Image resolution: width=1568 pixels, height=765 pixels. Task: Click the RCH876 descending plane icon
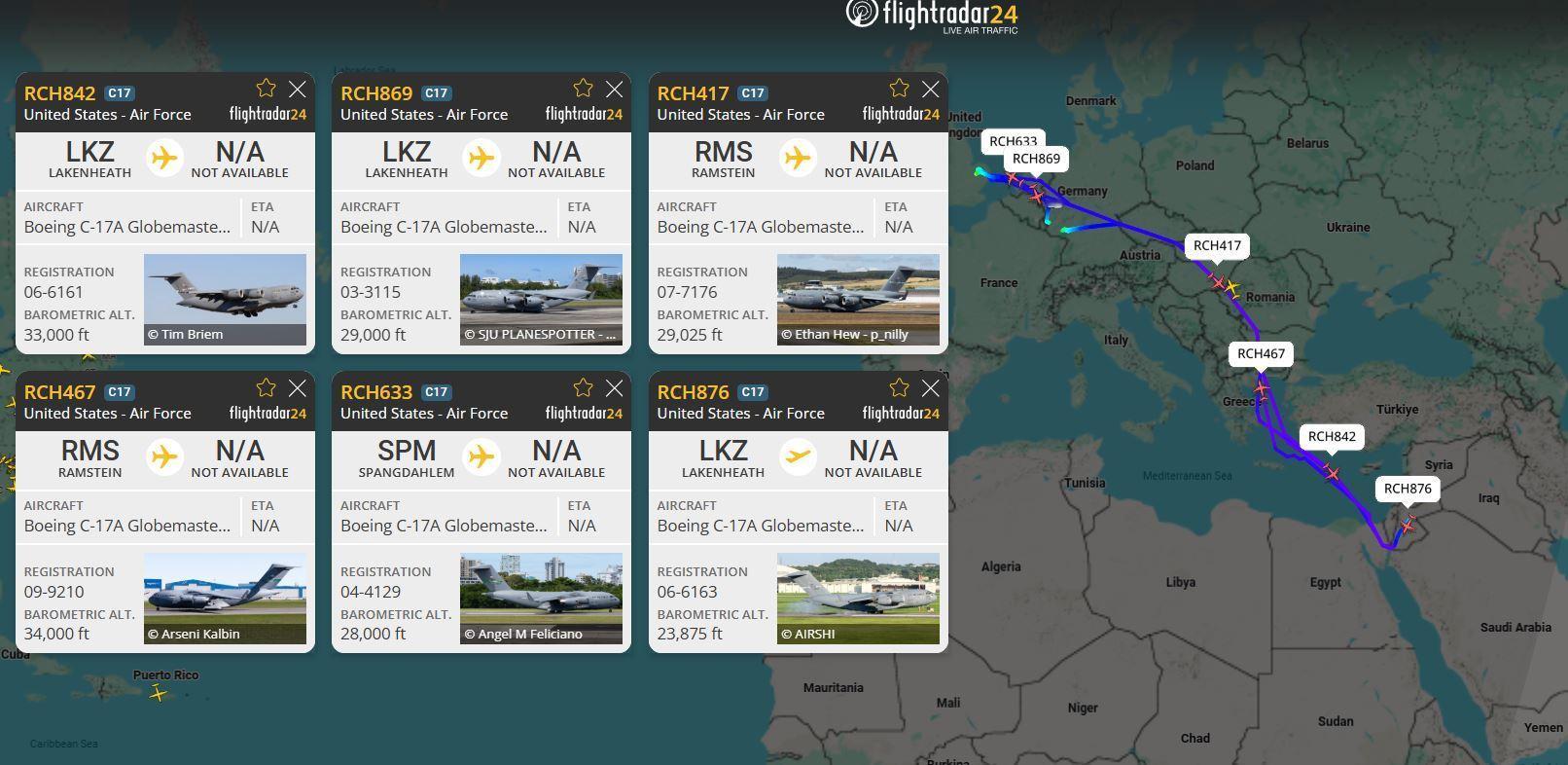point(798,456)
